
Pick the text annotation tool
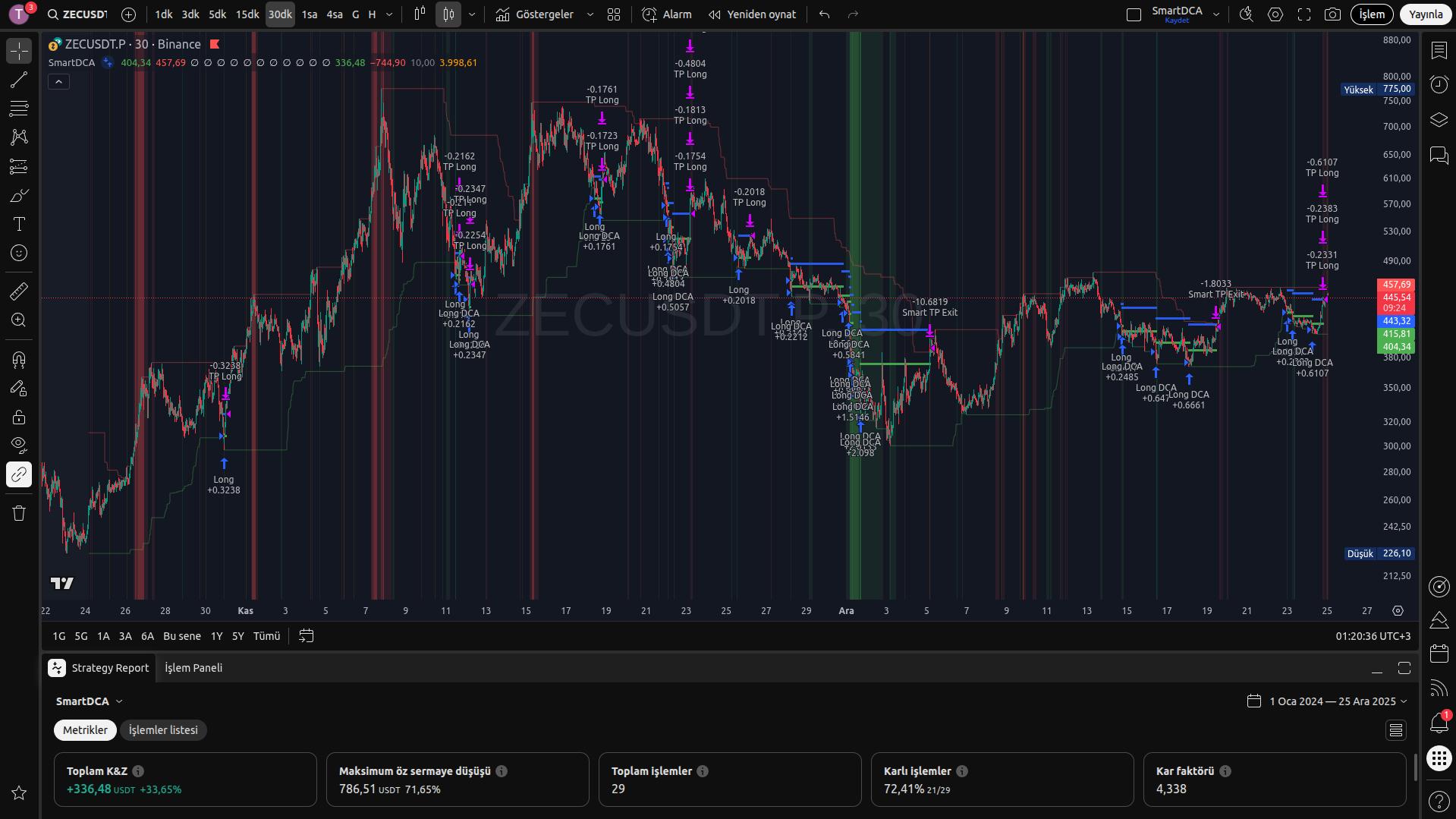[19, 224]
